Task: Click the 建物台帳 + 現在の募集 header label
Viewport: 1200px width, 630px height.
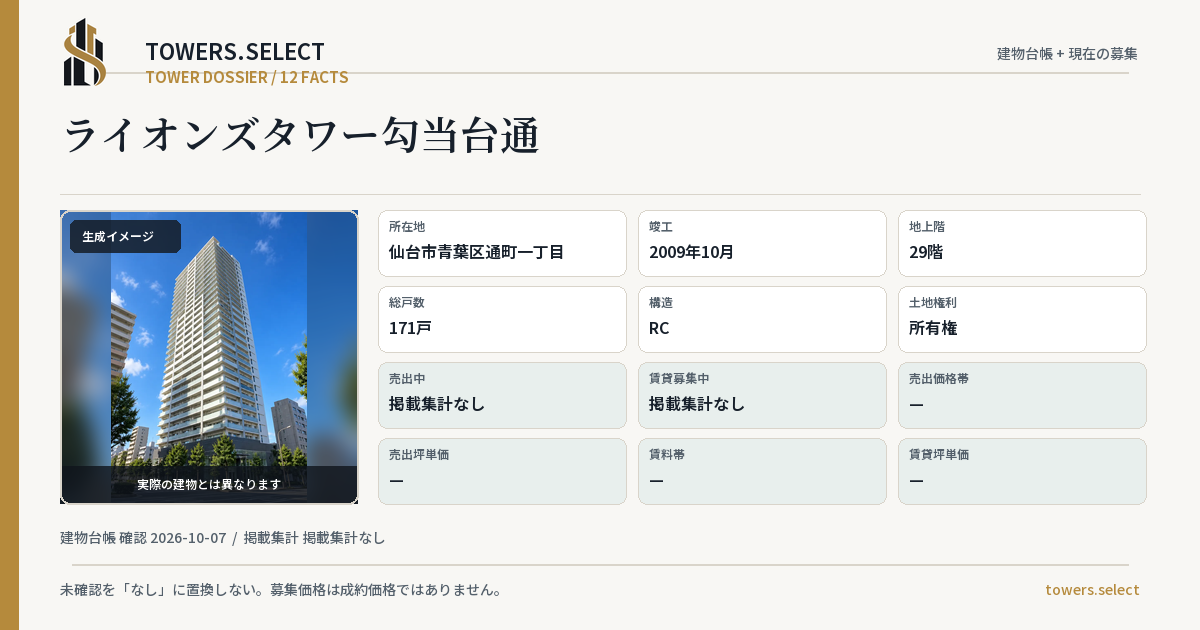Action: point(1067,54)
